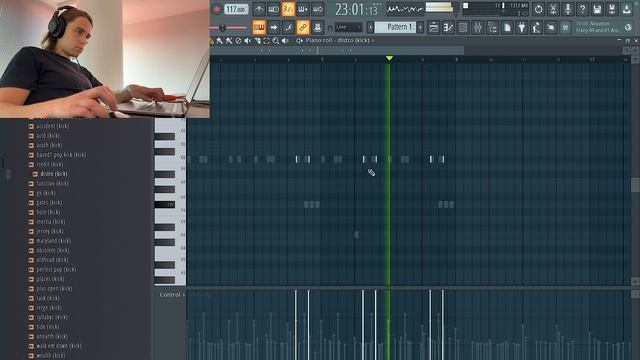Image resolution: width=640 pixels, height=360 pixels.
Task: Toggle blend recording overdub
Action: [x=303, y=9]
